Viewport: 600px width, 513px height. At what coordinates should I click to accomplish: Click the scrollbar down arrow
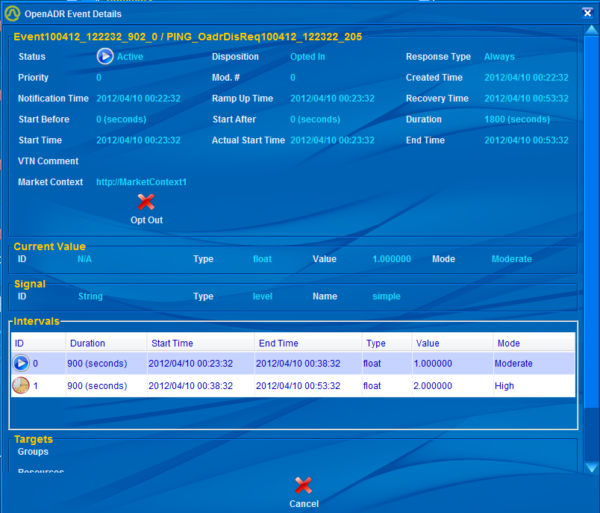tap(592, 467)
